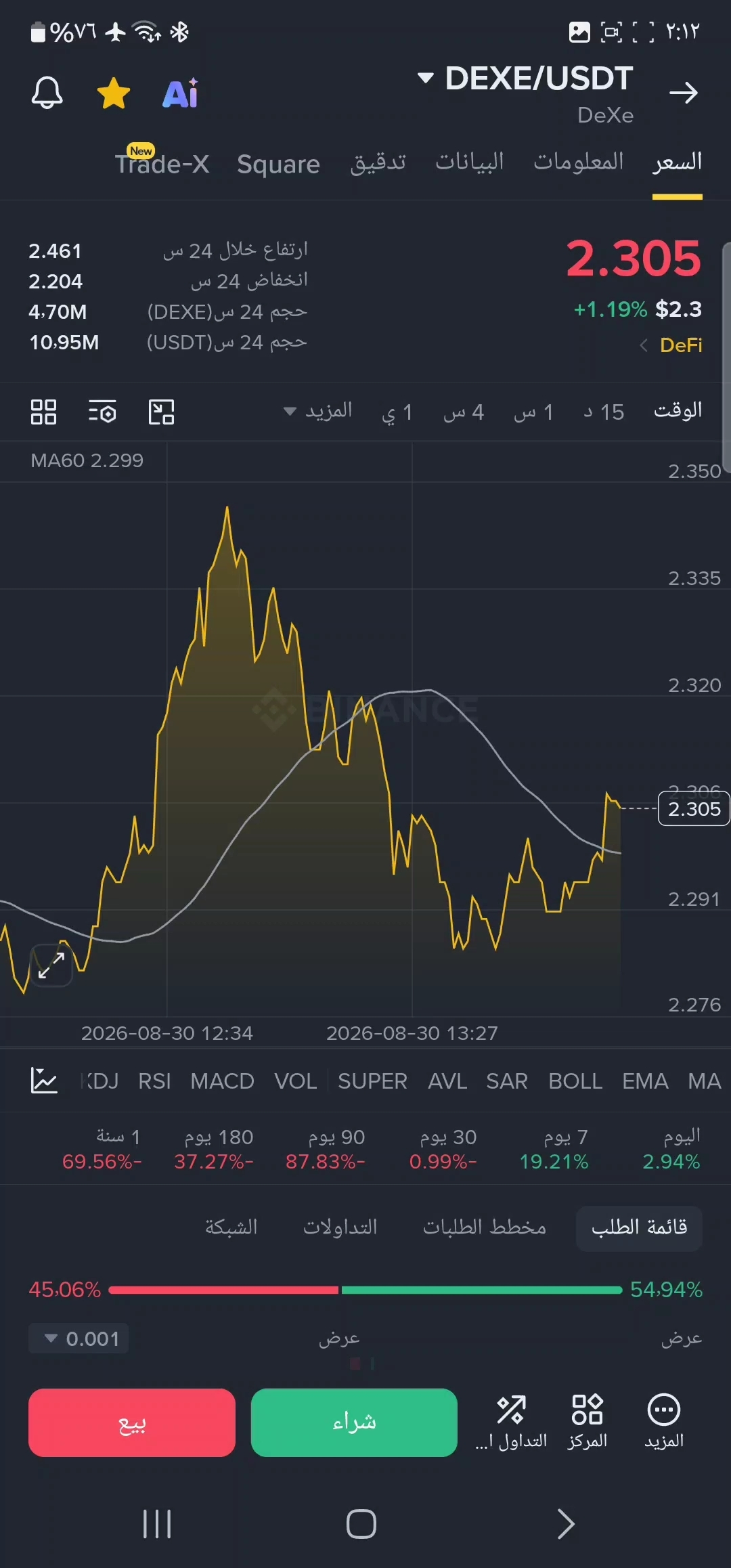Click the page scrollbar handle
731x1568 pixels.
727,357
